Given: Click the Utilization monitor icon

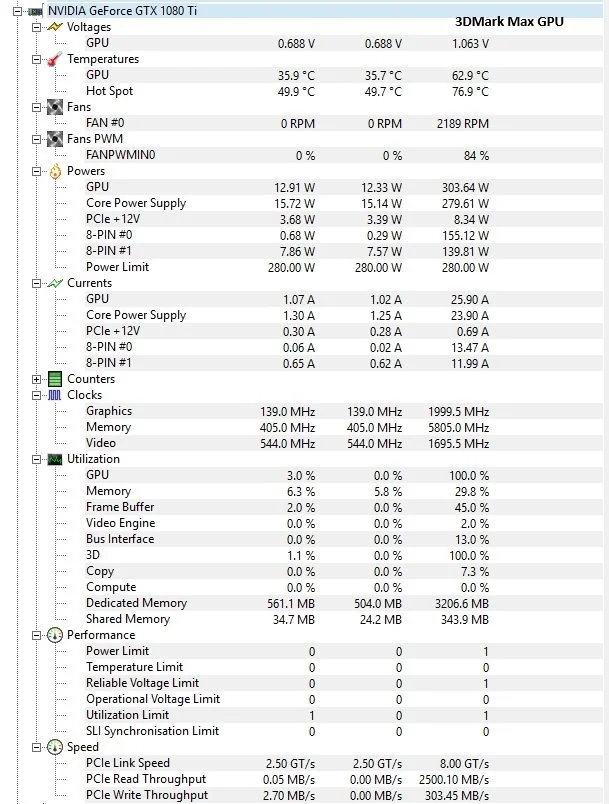Looking at the screenshot, I should tap(55, 459).
